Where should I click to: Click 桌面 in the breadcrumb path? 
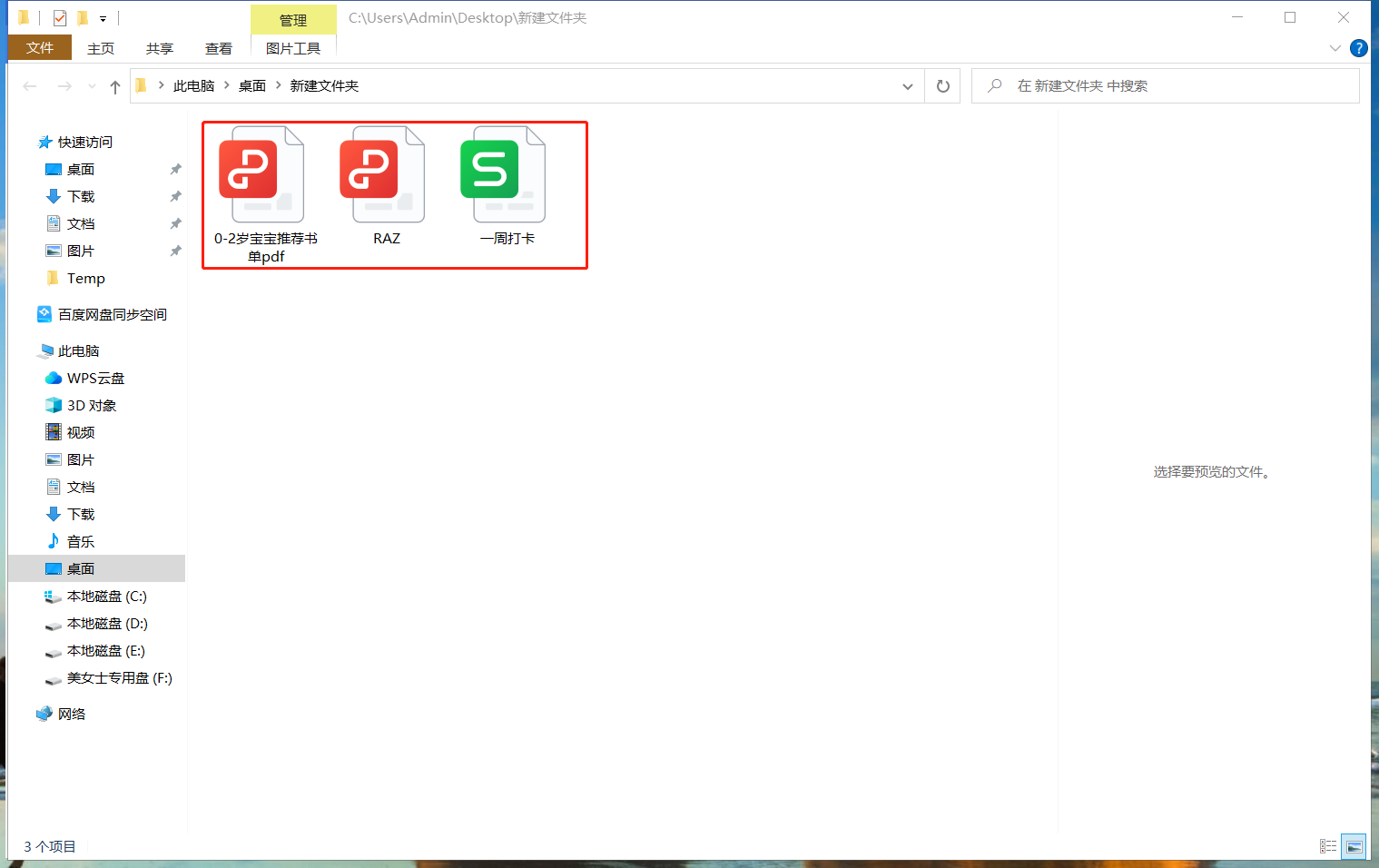coord(252,85)
